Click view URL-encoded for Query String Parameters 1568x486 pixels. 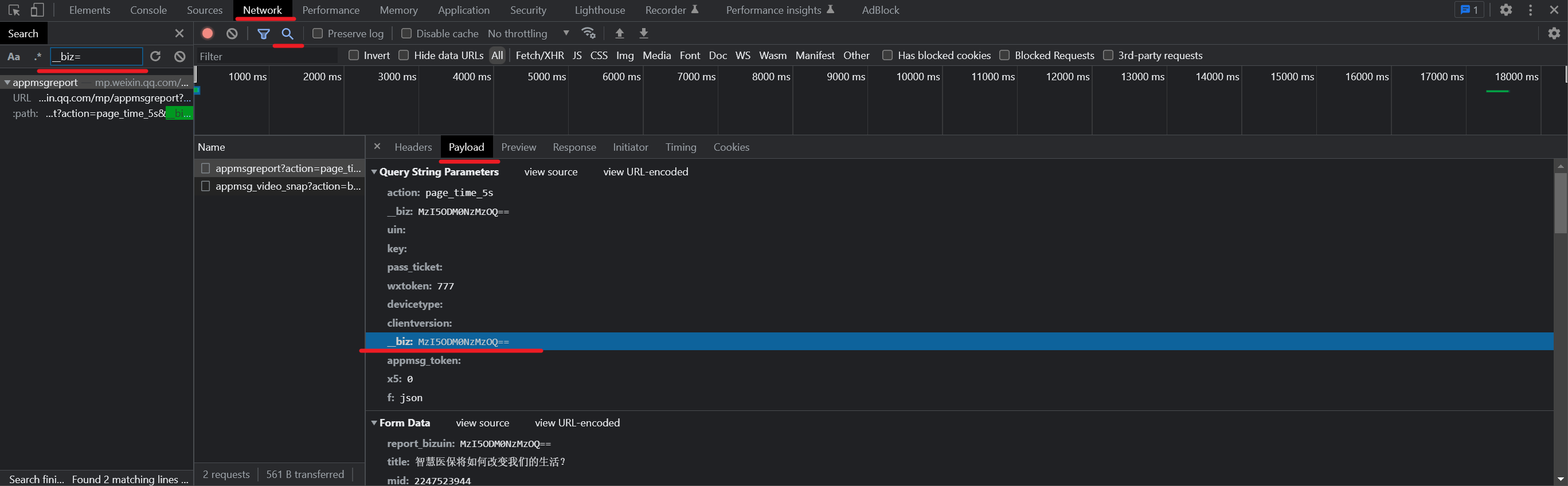pyautogui.click(x=645, y=172)
